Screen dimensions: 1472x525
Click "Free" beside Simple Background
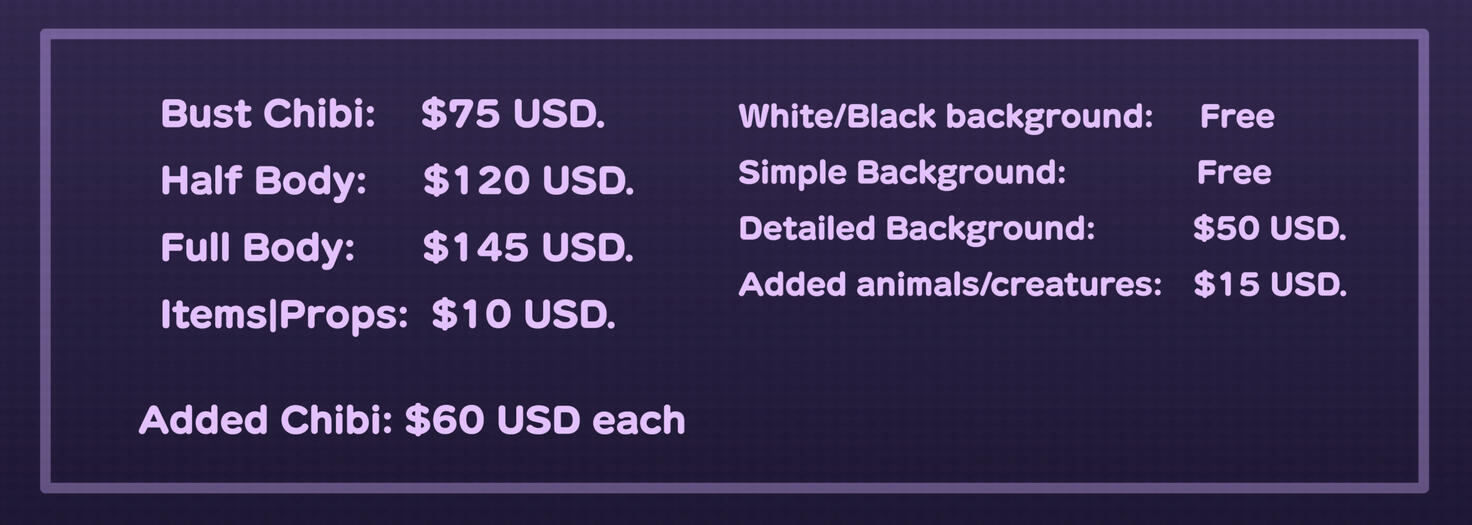1234,173
